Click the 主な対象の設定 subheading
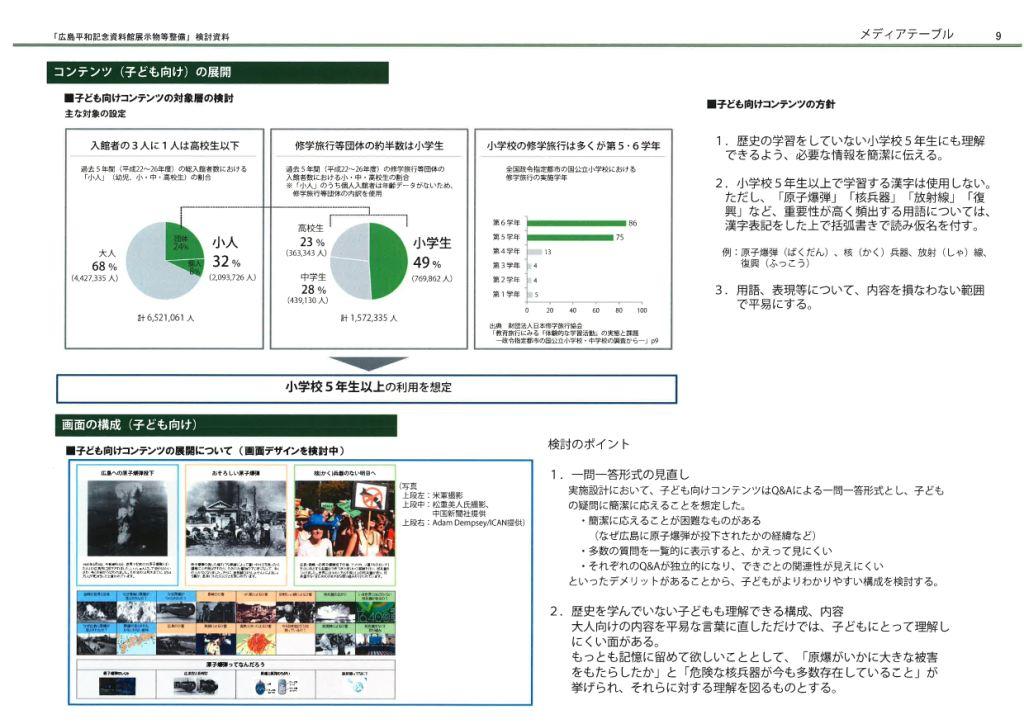Viewport: 1024px width, 724px height. click(x=95, y=114)
